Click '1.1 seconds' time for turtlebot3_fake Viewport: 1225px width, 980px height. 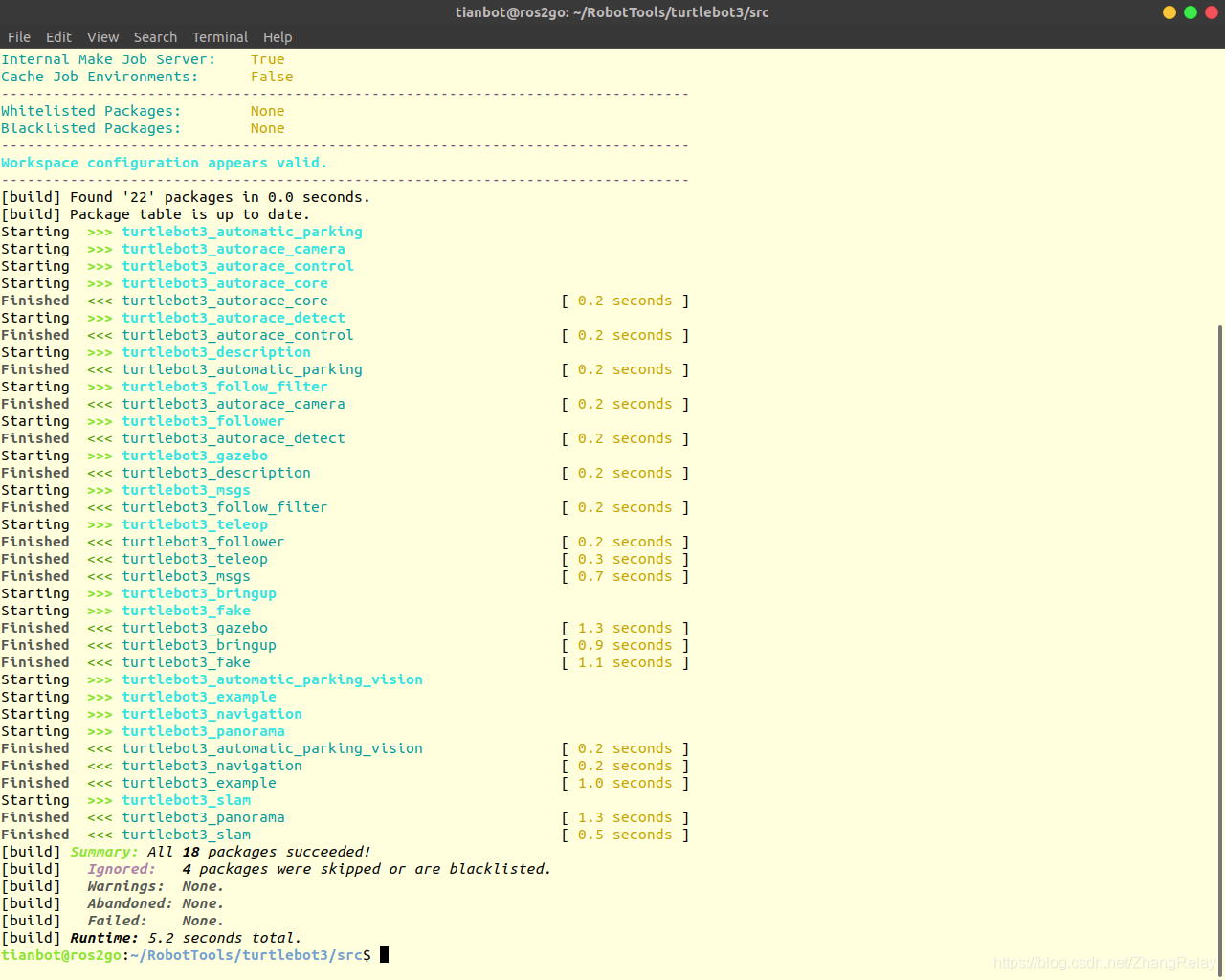pyautogui.click(x=625, y=662)
